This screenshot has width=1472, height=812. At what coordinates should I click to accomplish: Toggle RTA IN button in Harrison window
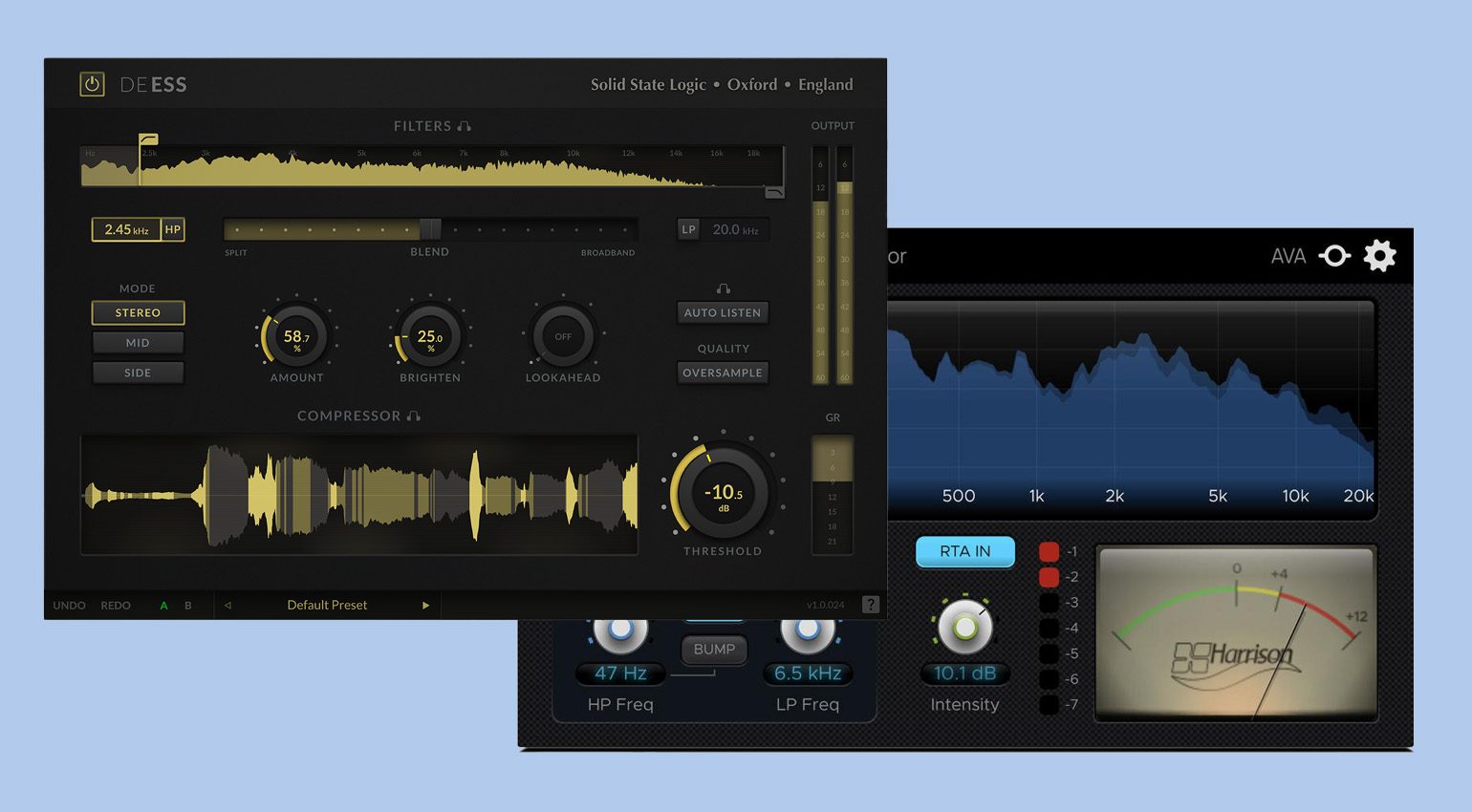[x=965, y=551]
